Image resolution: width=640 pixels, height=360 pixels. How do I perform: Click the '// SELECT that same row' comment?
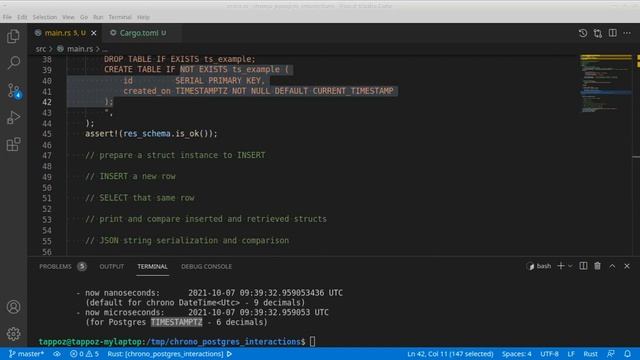point(140,198)
